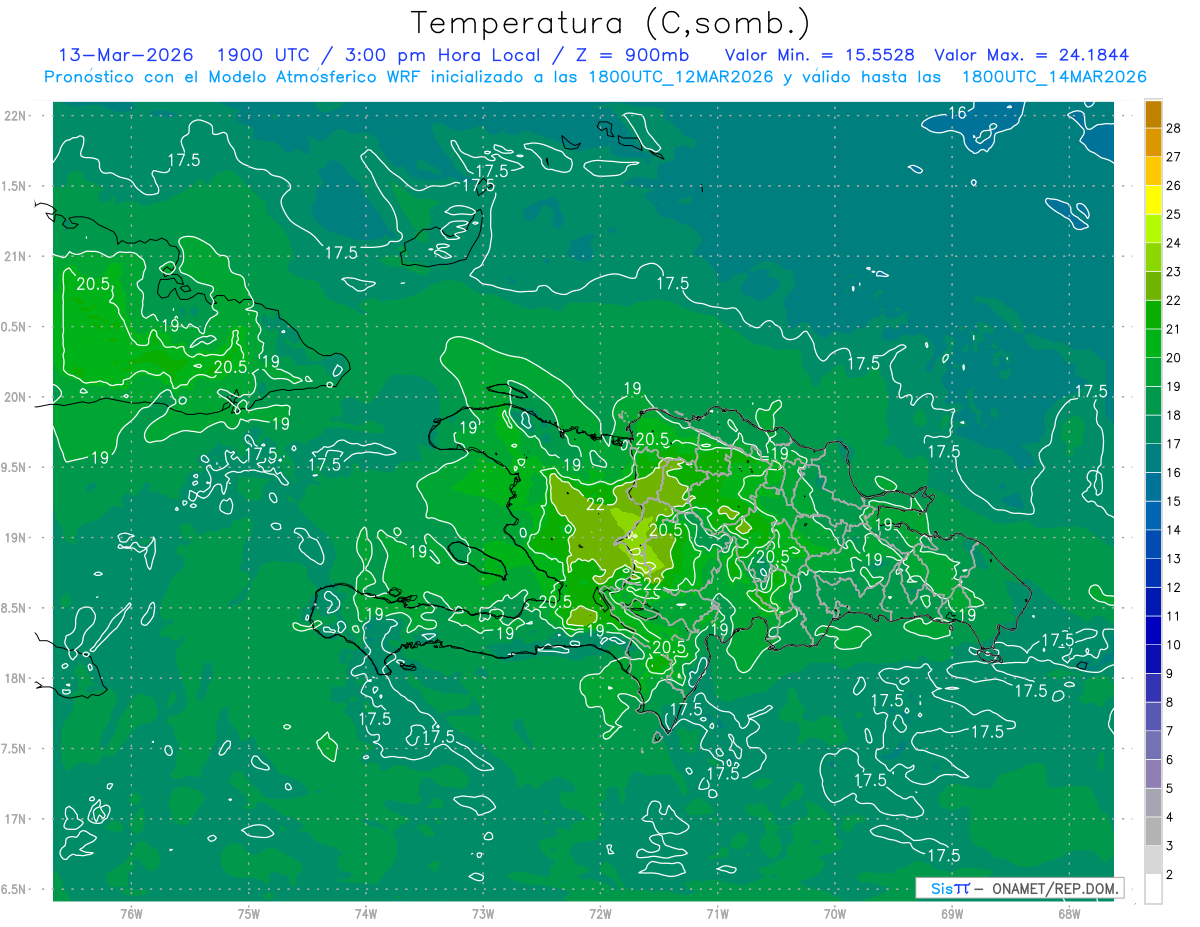This screenshot has width=1200, height=927.
Task: Click the 70W longitude axis label
Action: 835,914
